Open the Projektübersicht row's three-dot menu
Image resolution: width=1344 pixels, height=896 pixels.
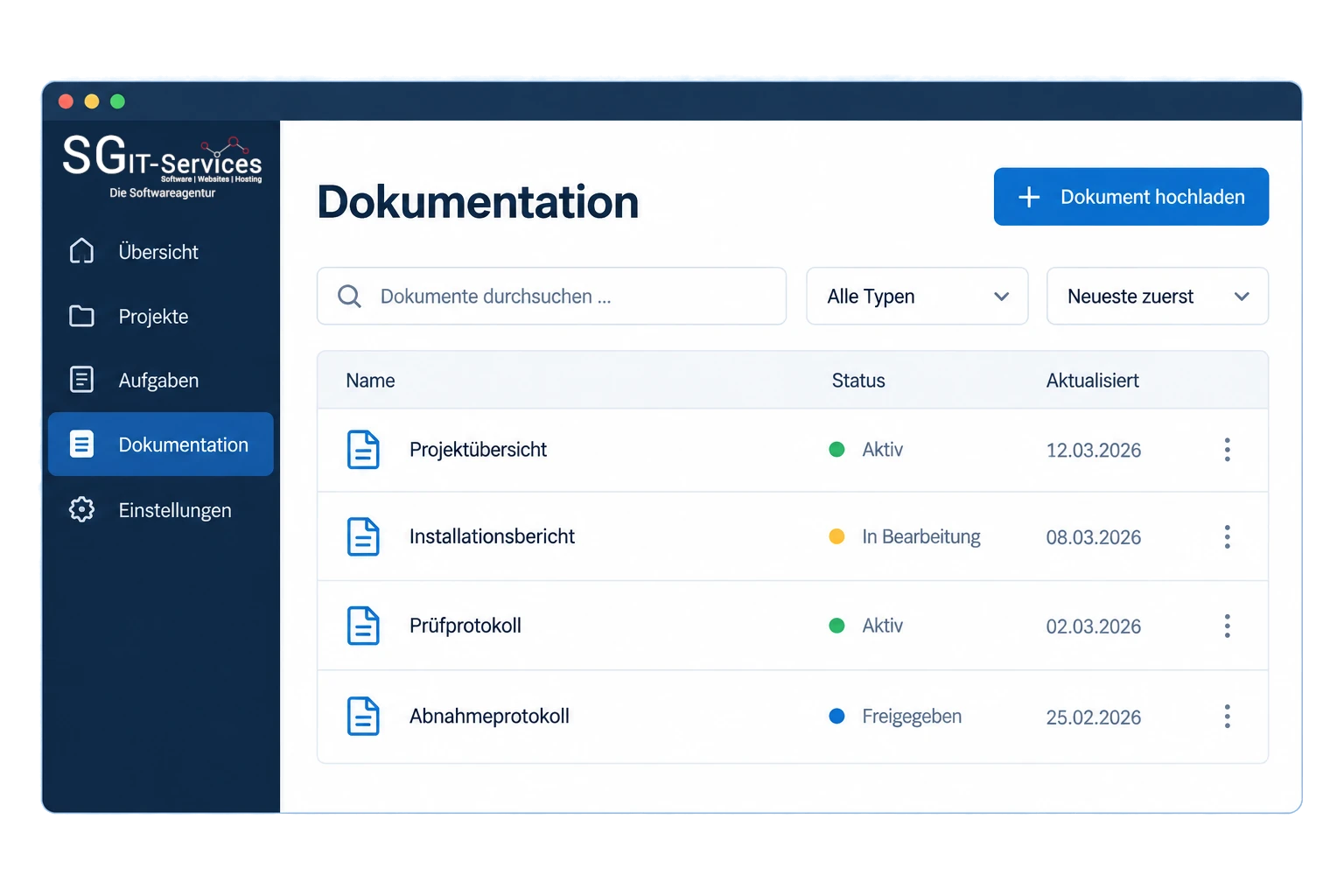[x=1228, y=450]
